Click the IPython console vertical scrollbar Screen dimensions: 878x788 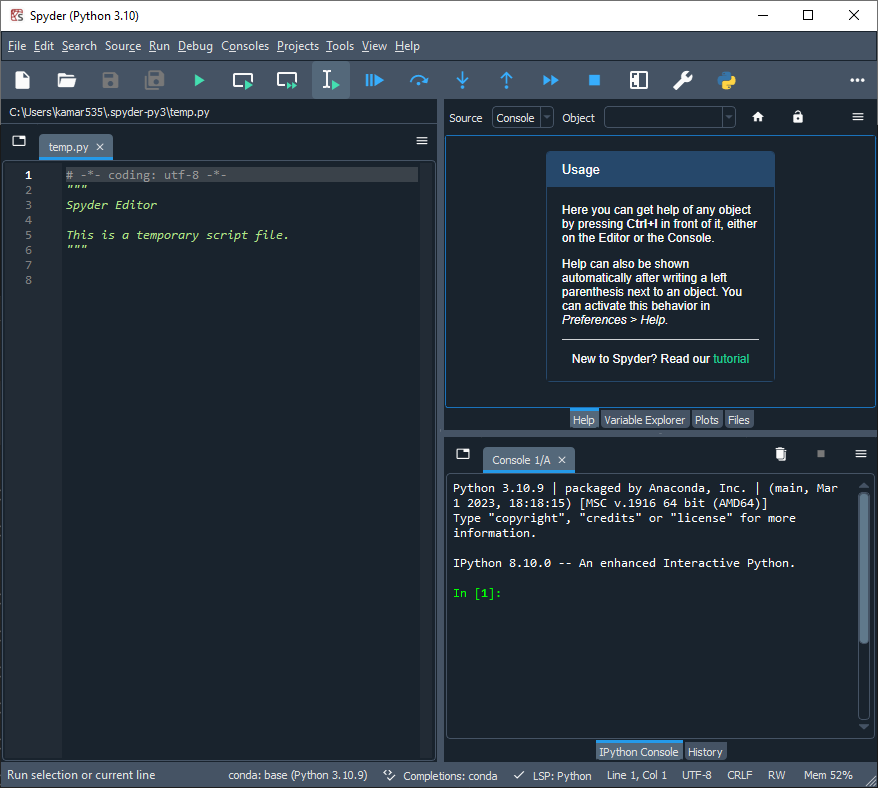[864, 567]
